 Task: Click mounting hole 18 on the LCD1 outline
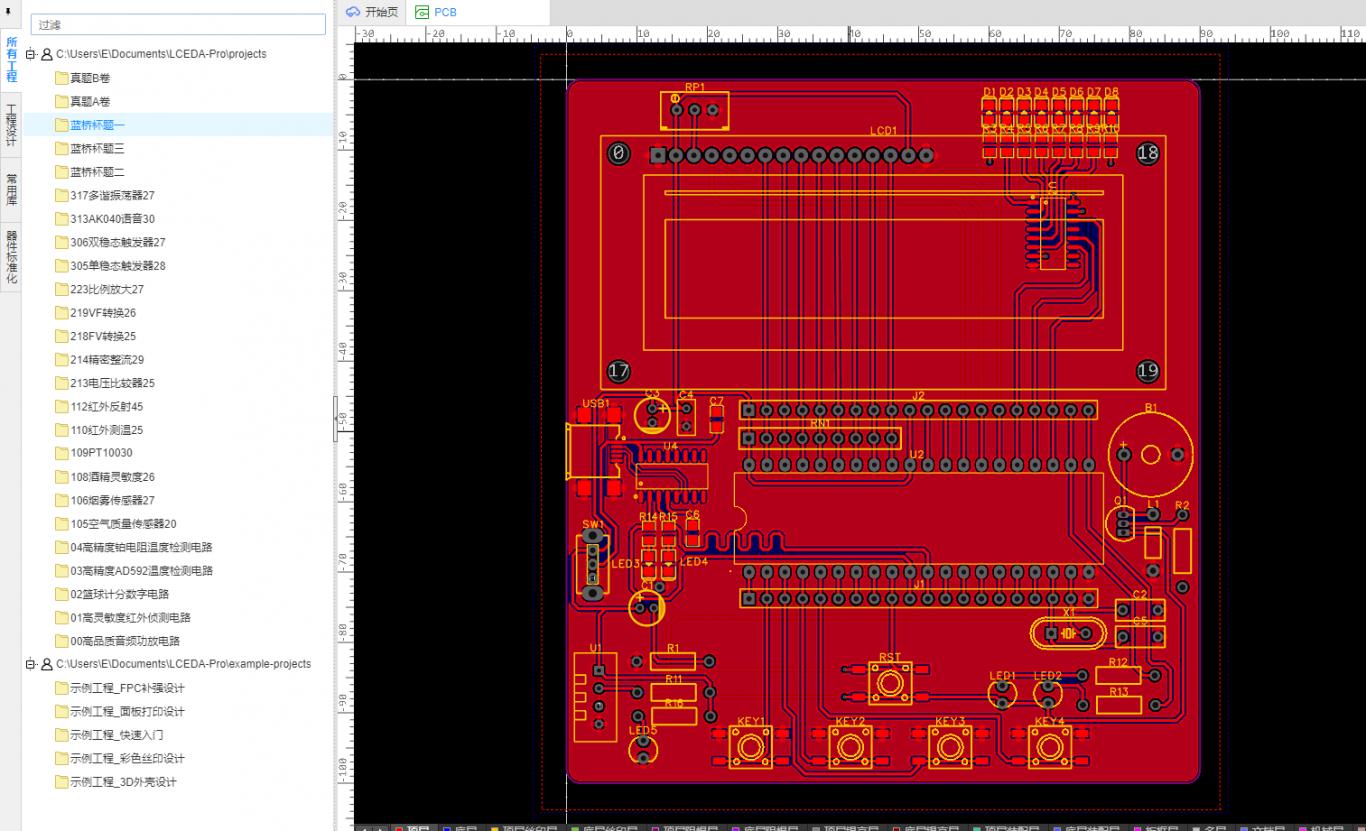pyautogui.click(x=1148, y=153)
